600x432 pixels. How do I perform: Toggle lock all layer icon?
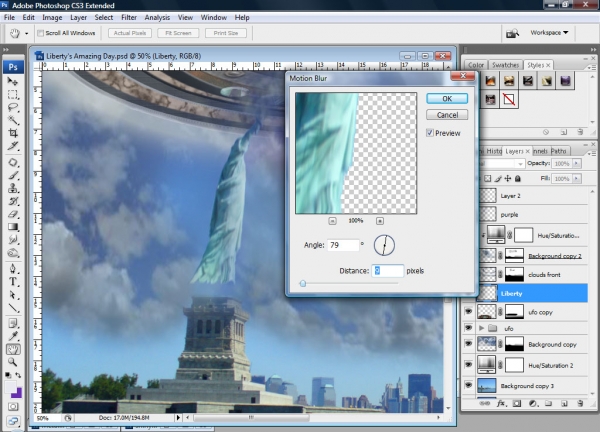[x=518, y=179]
